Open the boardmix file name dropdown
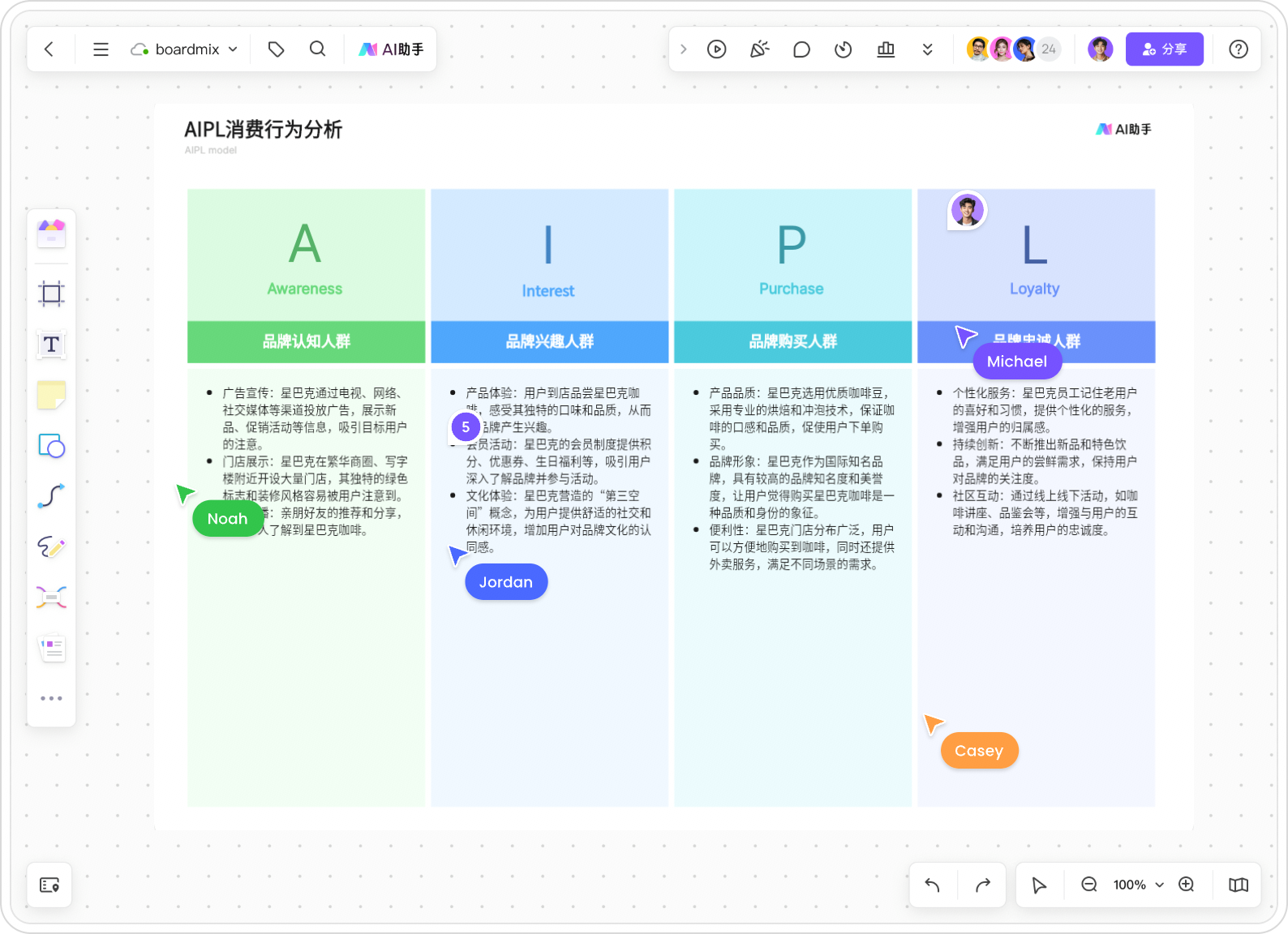 pyautogui.click(x=184, y=49)
